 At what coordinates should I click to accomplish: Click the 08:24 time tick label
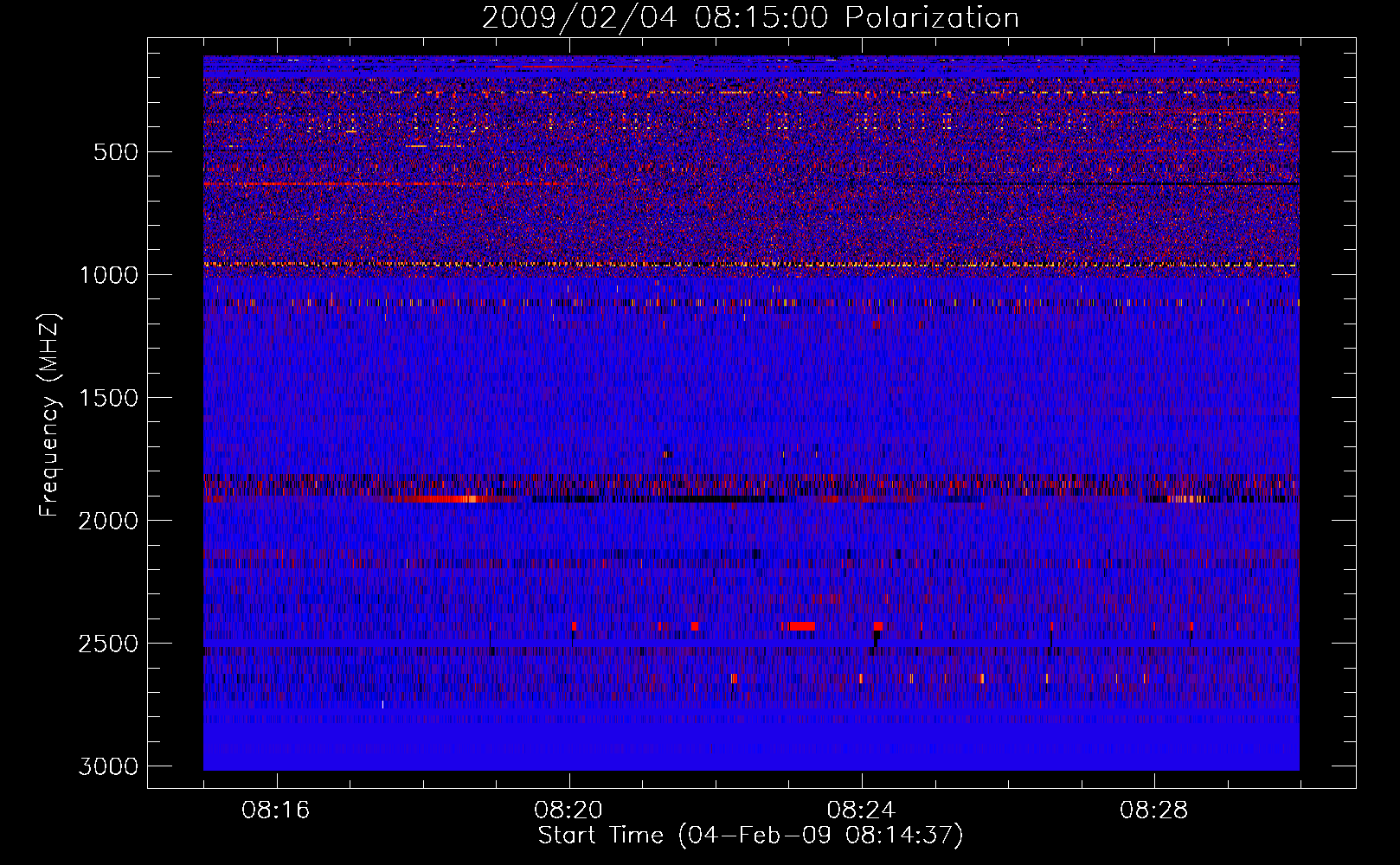tap(862, 811)
